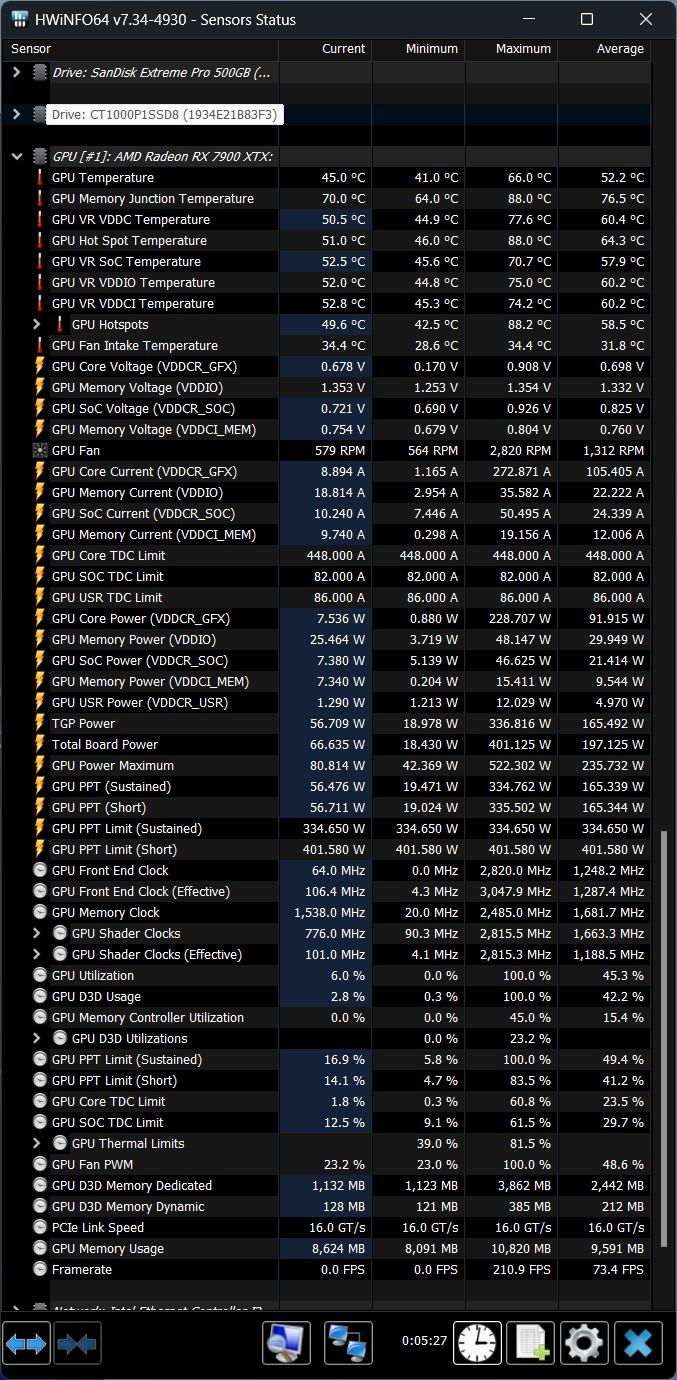Click the clock reset timer icon
The width and height of the screenshot is (677, 1380).
pos(478,1343)
